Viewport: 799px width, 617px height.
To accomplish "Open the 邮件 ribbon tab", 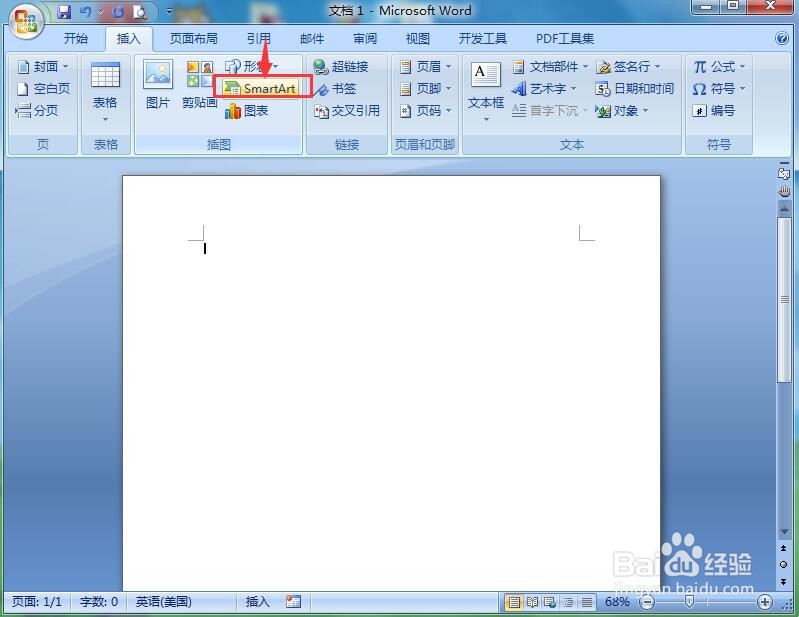I will [x=312, y=39].
